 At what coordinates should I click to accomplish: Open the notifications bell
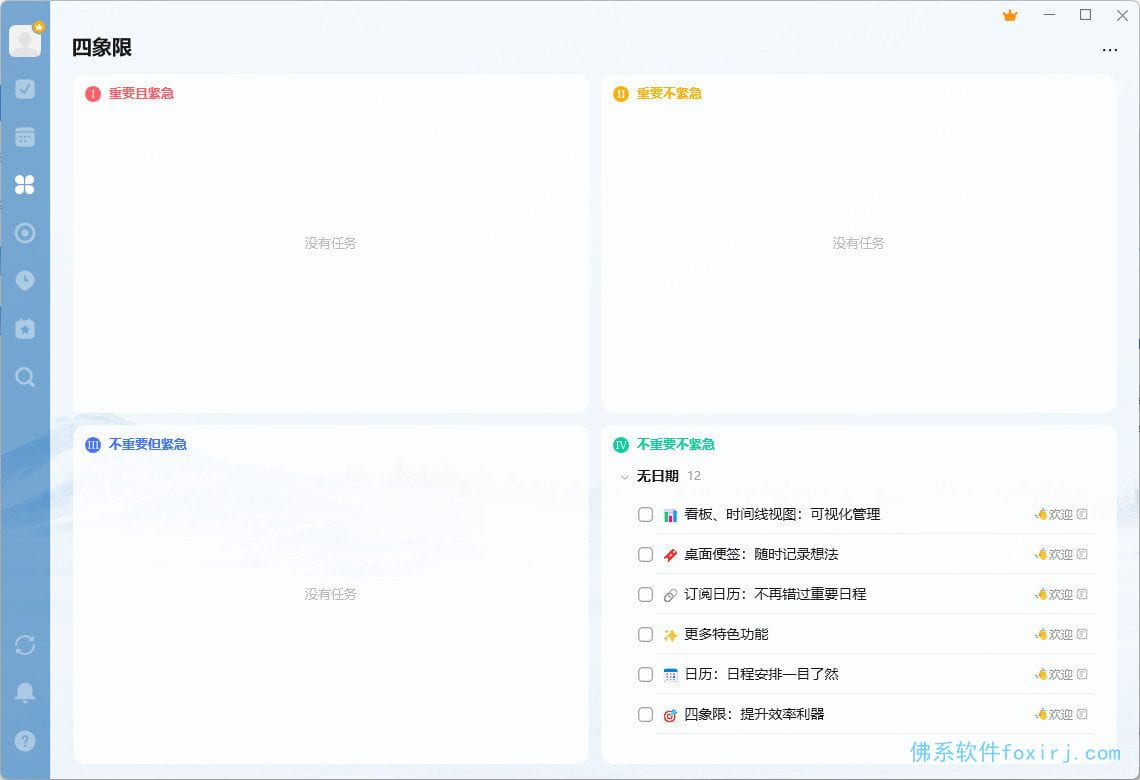[x=25, y=693]
